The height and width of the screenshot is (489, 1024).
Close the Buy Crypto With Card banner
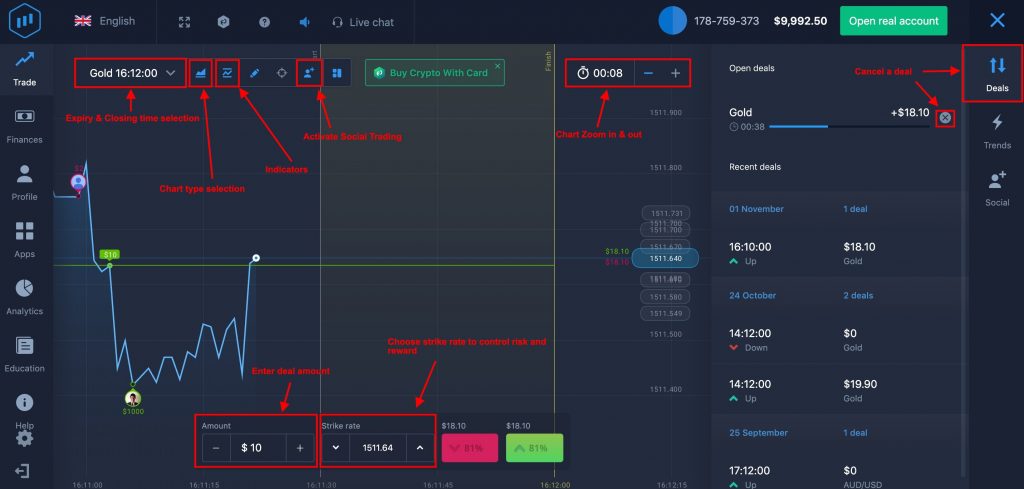[x=498, y=66]
